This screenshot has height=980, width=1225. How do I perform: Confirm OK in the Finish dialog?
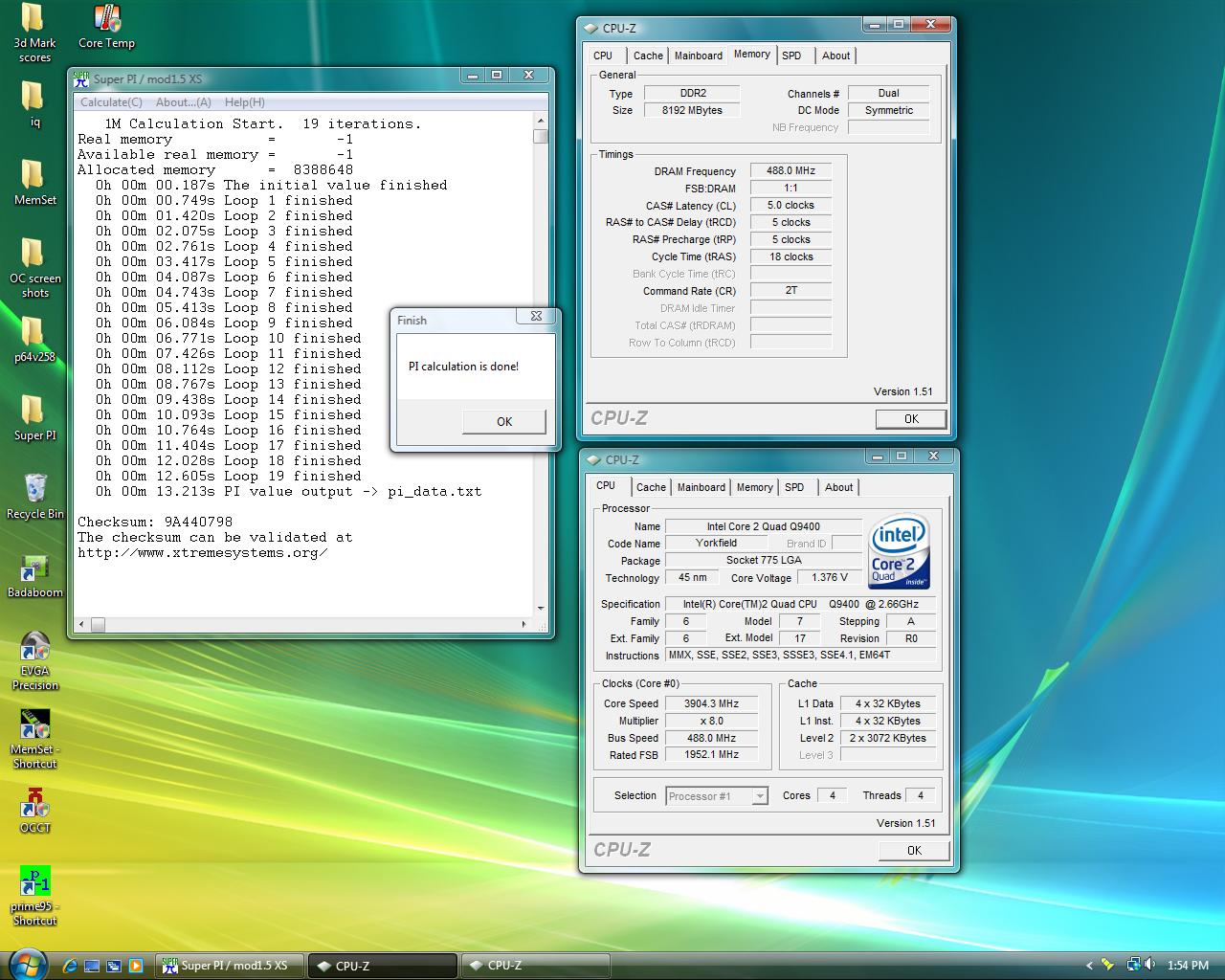504,421
